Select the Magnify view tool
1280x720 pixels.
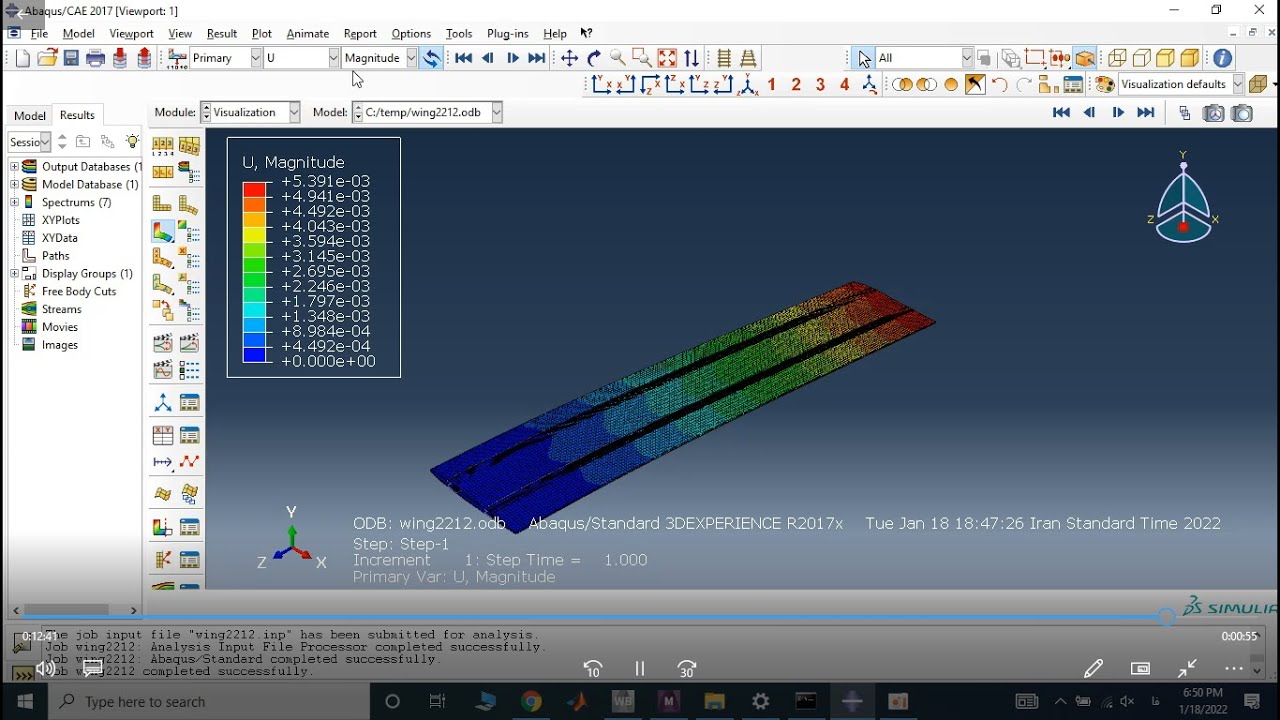618,58
